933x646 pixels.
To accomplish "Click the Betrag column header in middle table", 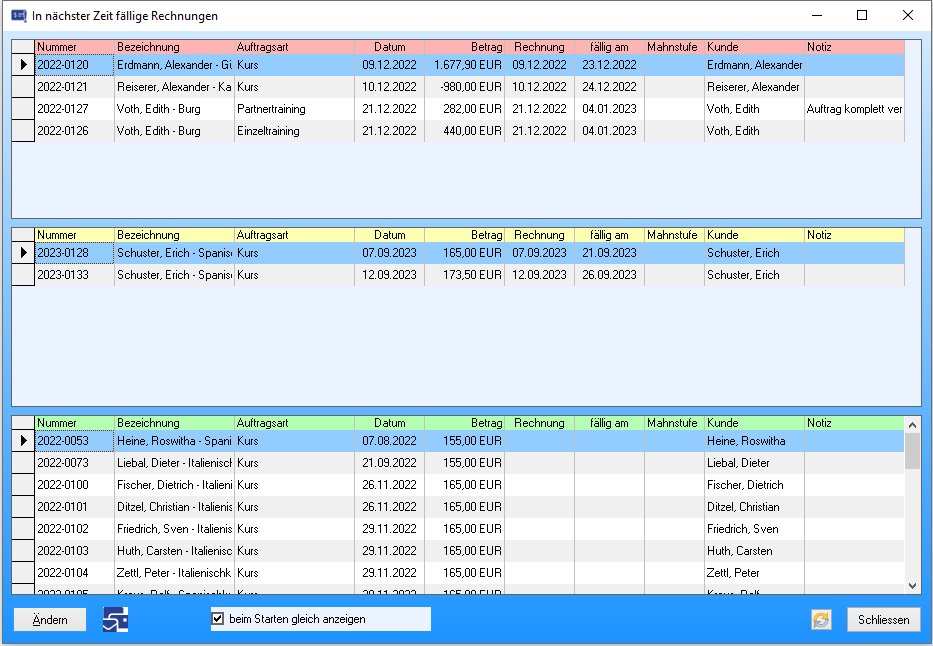I will 464,235.
